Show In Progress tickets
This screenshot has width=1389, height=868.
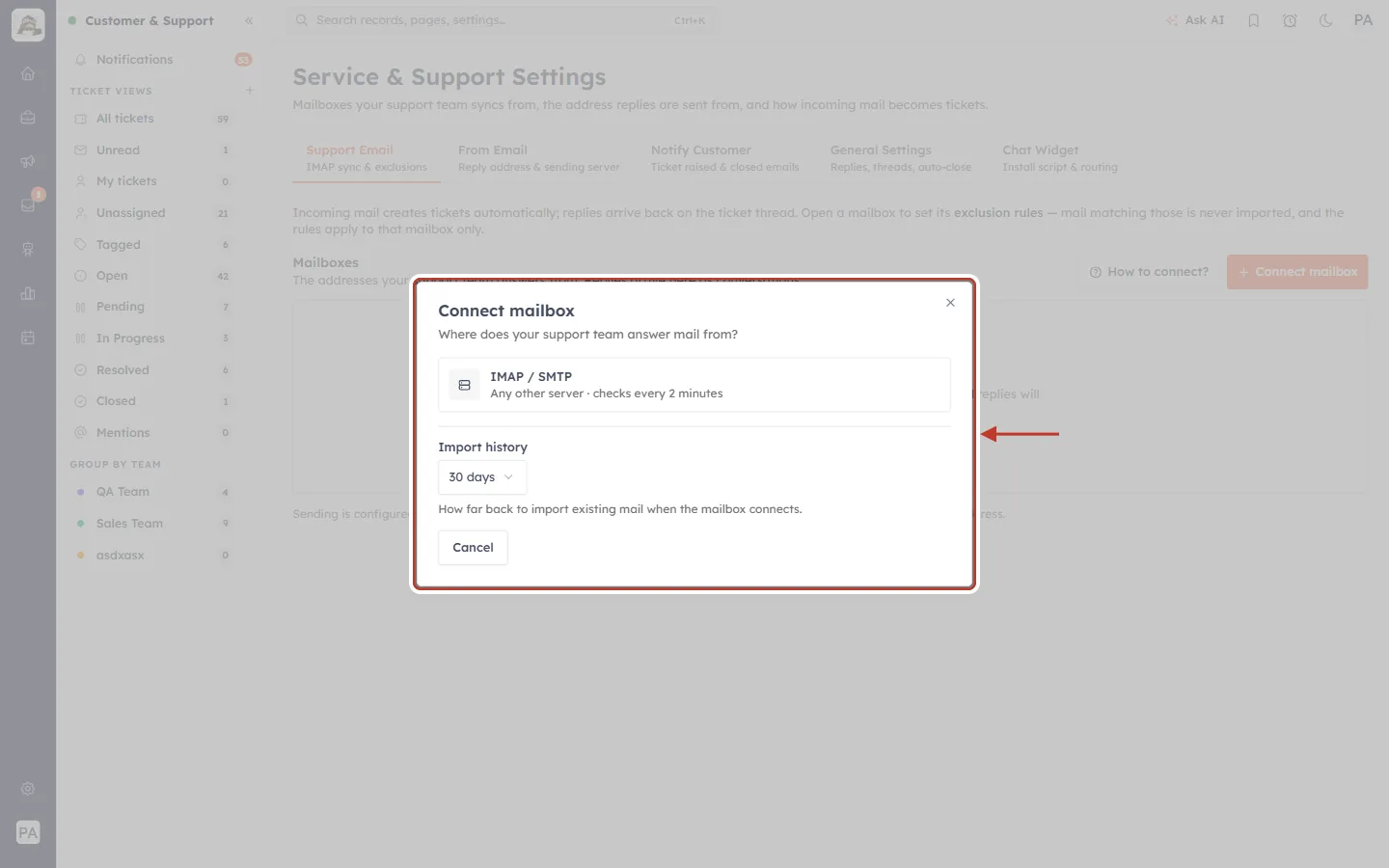(x=152, y=339)
